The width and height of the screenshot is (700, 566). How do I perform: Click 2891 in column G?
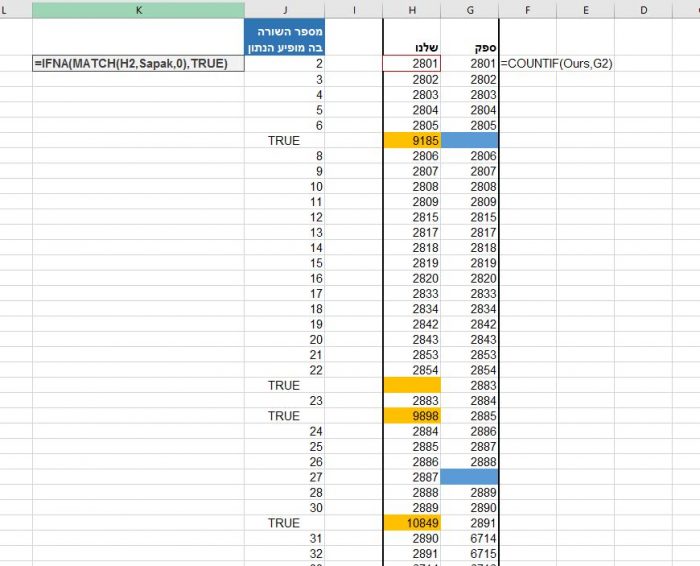(x=470, y=523)
